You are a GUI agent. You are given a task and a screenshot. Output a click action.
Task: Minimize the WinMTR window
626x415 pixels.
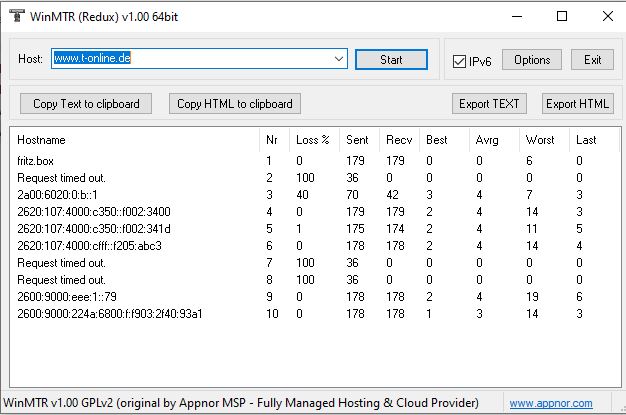point(517,16)
